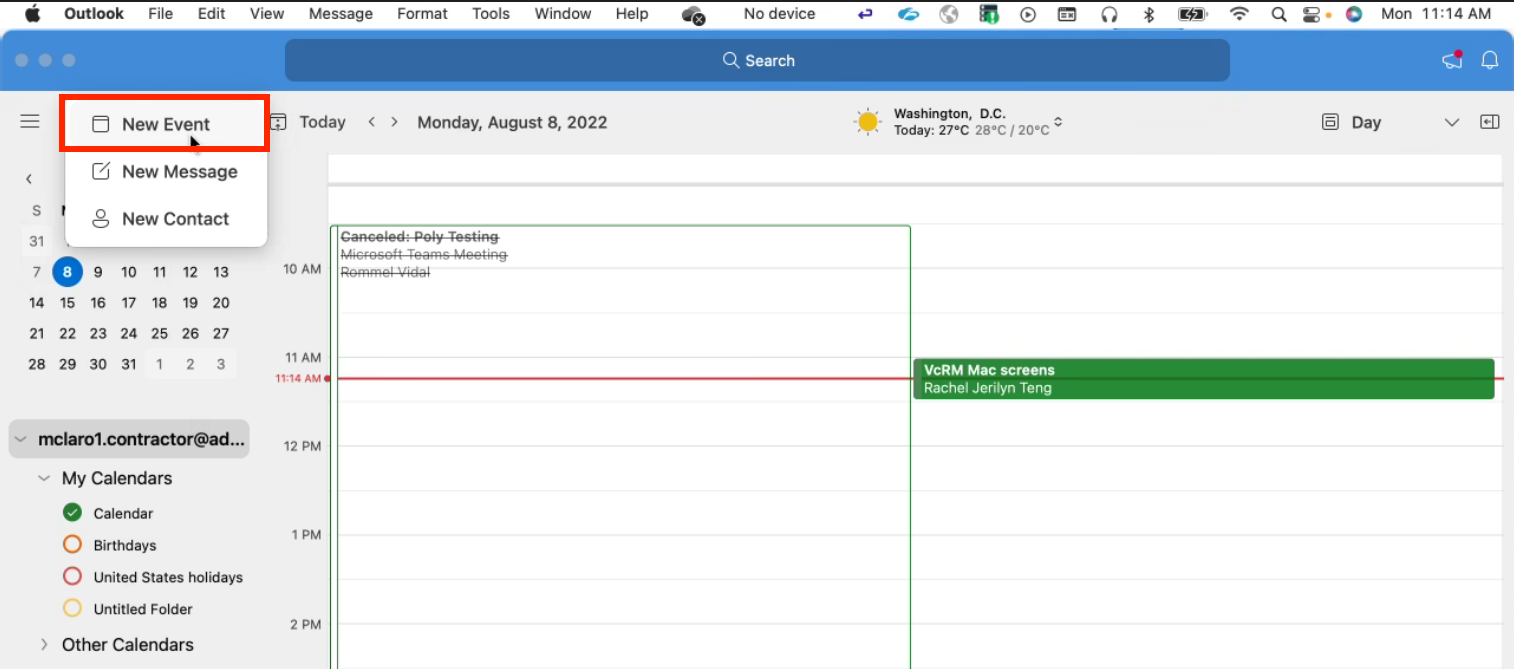The height and width of the screenshot is (669, 1514).
Task: Click the New Event menu option
Action: click(x=166, y=124)
